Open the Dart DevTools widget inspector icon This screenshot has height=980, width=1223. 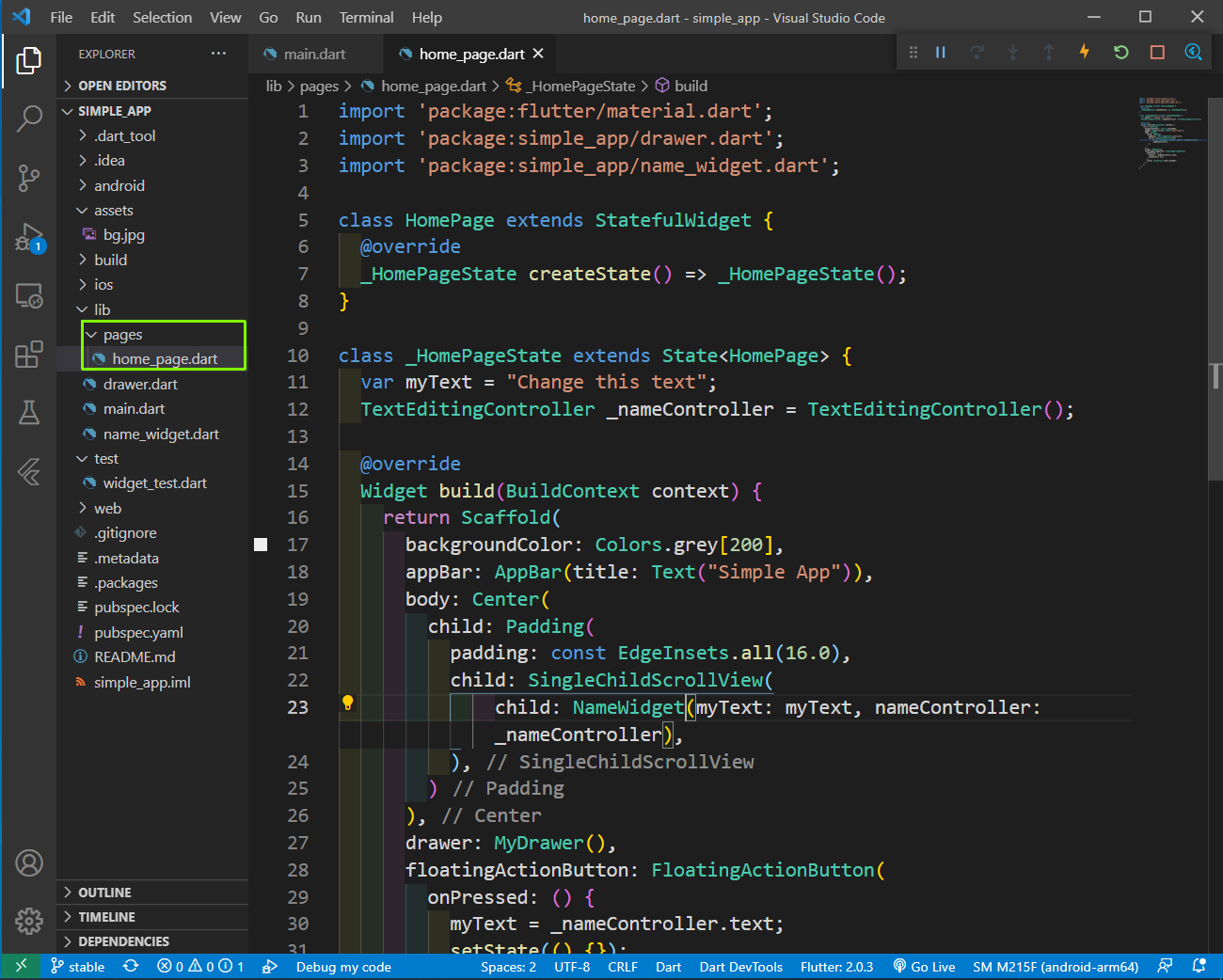[1193, 53]
